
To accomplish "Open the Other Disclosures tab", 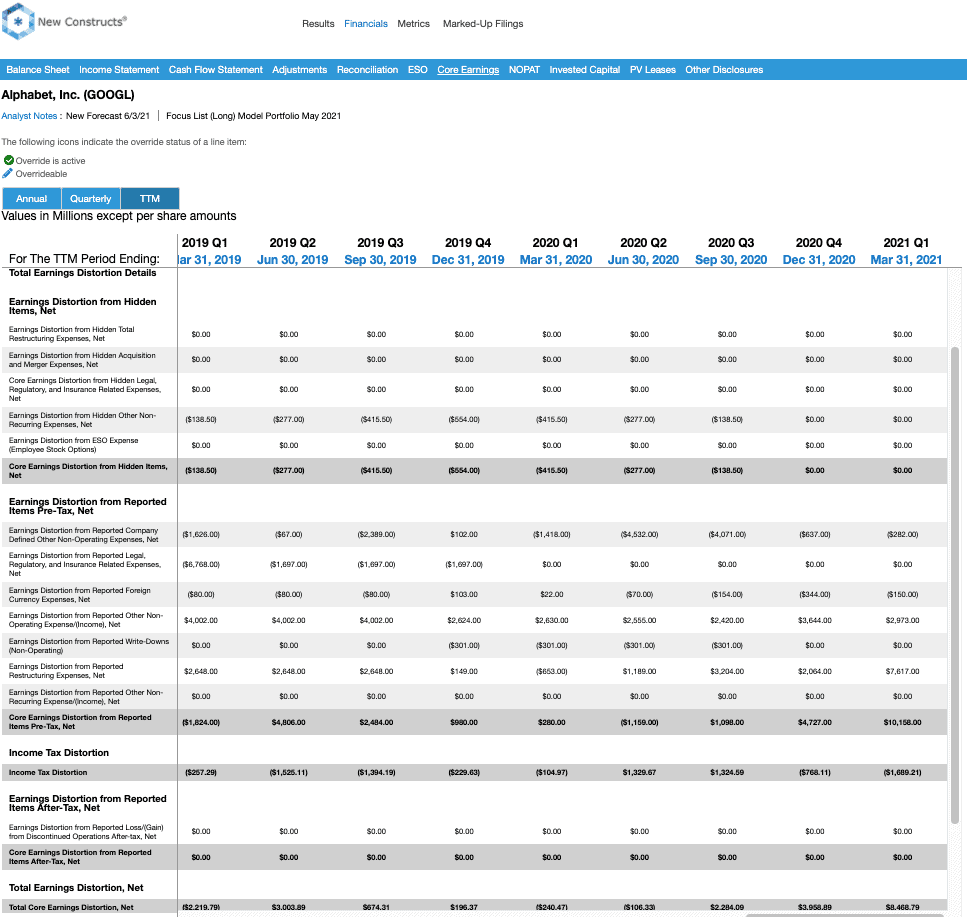I will (x=724, y=70).
